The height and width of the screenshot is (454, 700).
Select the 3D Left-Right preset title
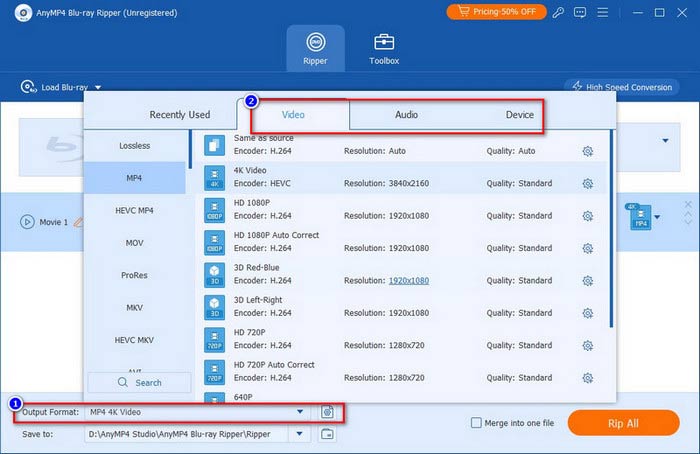(258, 300)
